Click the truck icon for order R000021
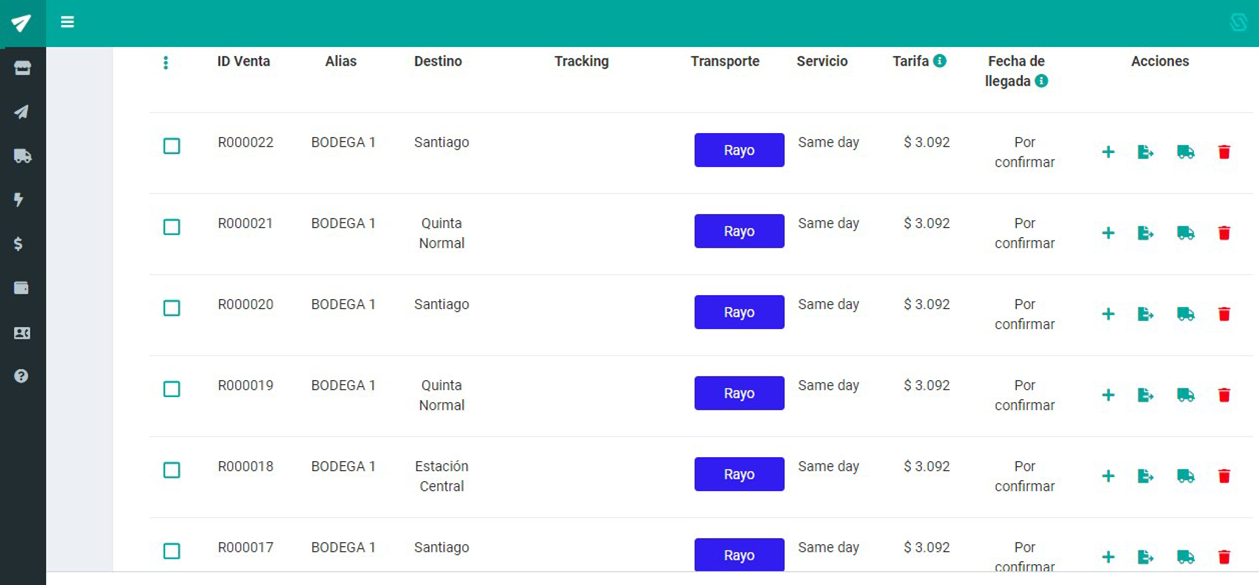 [x=1185, y=233]
